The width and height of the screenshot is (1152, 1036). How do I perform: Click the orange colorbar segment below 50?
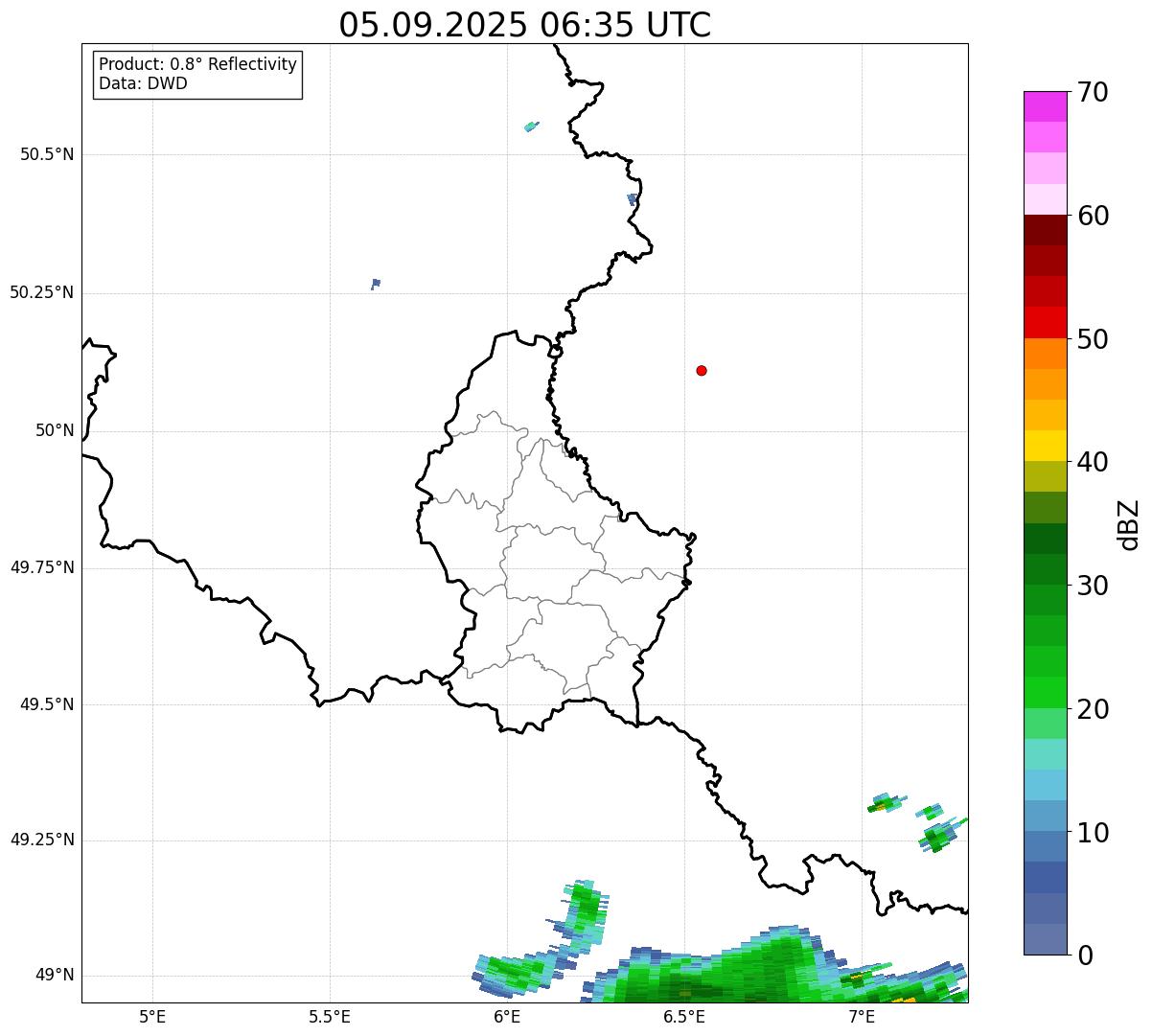pyautogui.click(x=1046, y=354)
